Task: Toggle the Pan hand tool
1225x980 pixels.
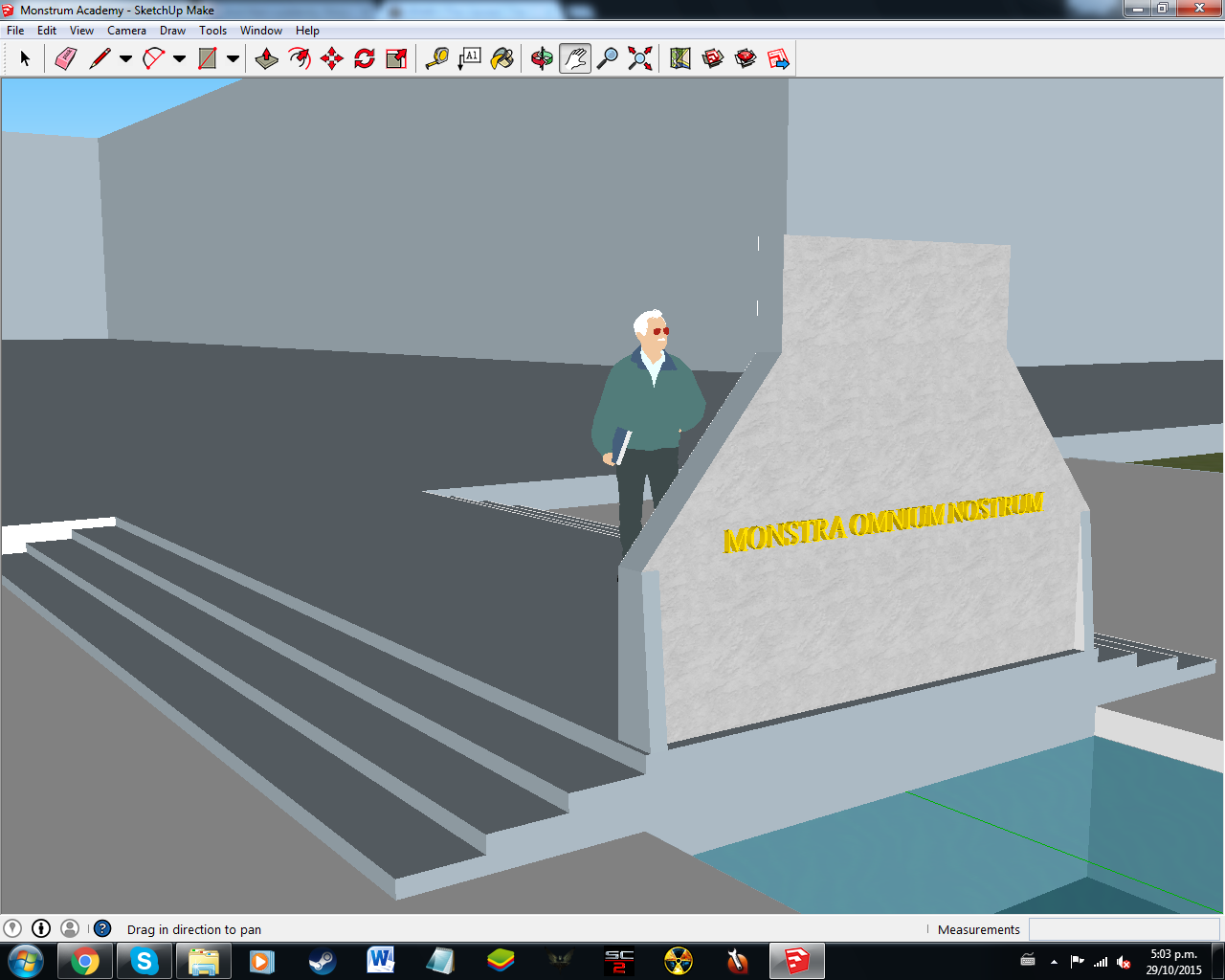Action: 574,59
